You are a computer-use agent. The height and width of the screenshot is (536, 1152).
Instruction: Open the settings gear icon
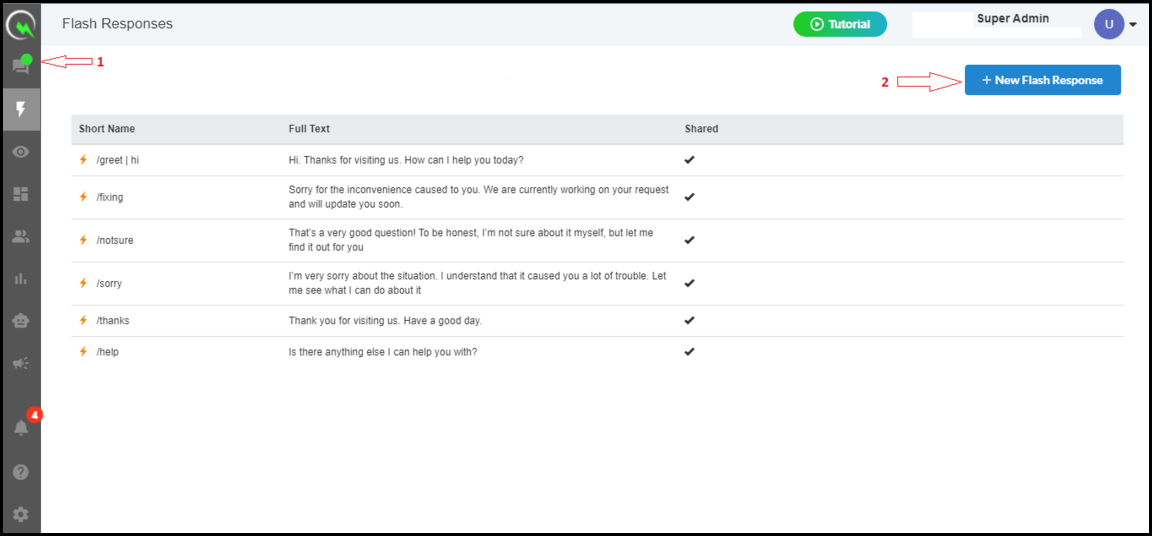[21, 515]
